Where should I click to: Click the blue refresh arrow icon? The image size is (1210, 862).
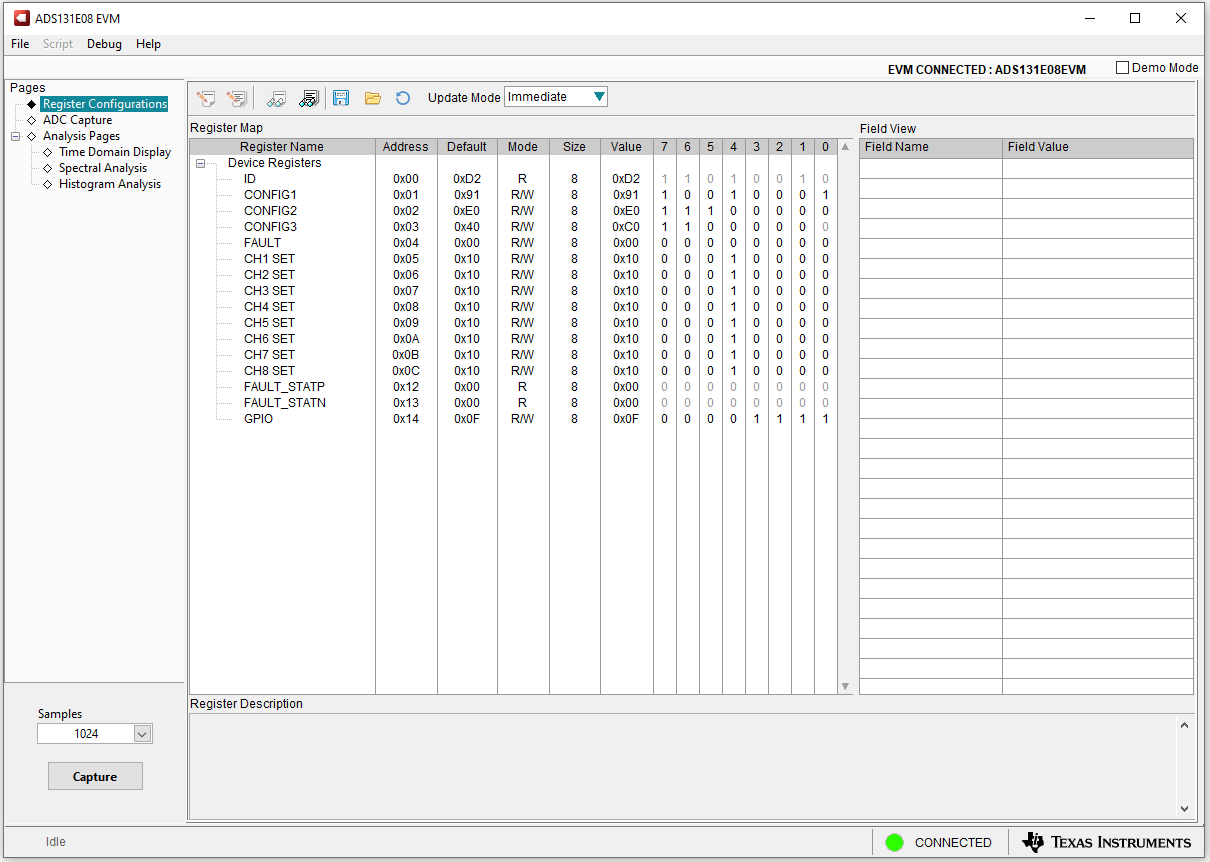403,98
